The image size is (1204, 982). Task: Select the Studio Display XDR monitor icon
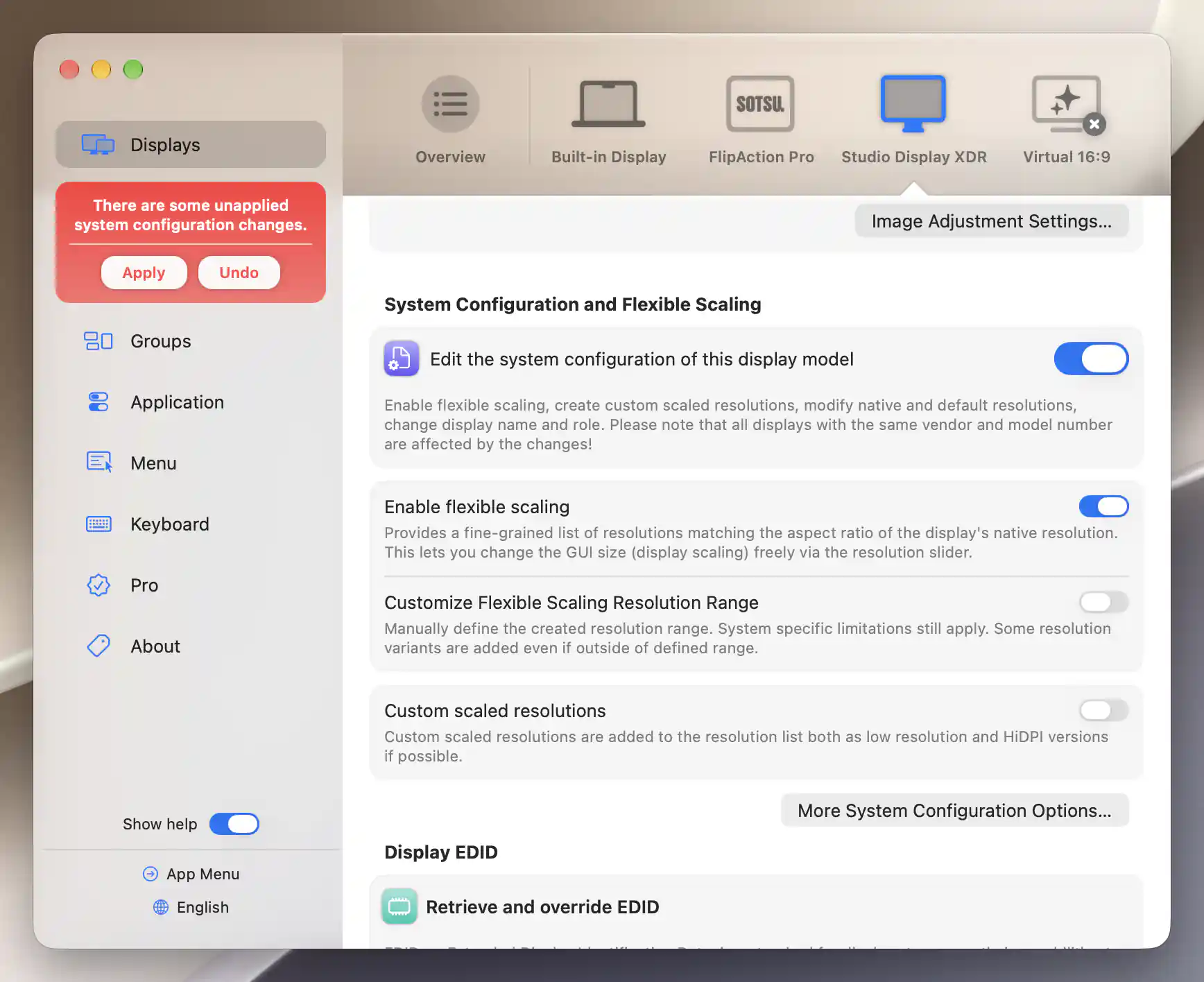(x=913, y=103)
